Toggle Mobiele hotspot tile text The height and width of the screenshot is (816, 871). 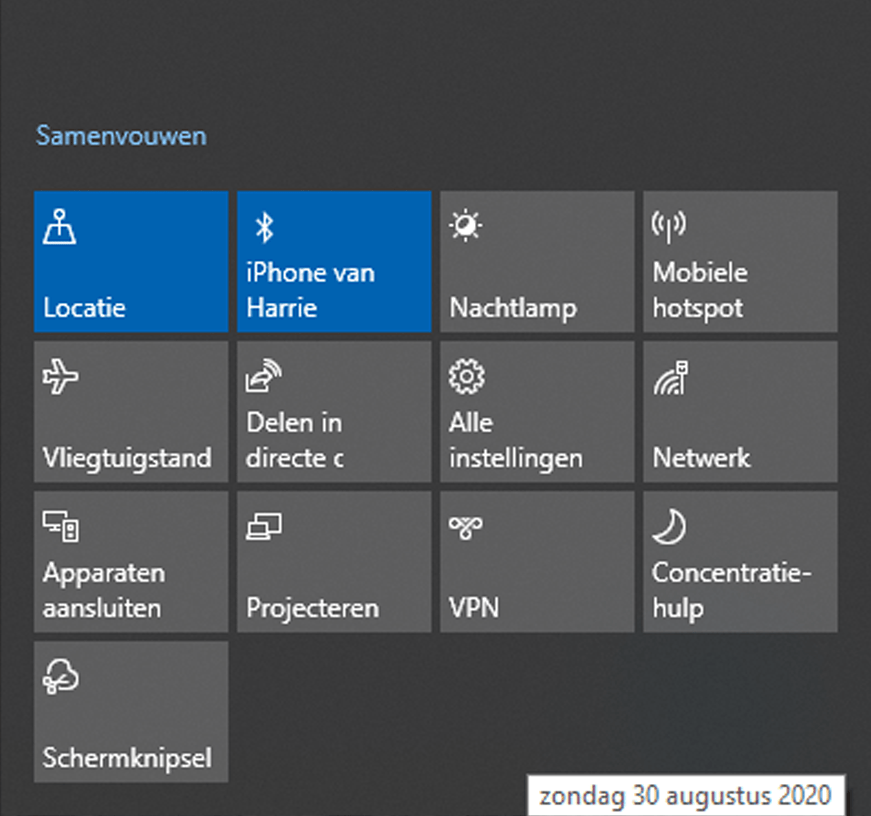click(700, 291)
